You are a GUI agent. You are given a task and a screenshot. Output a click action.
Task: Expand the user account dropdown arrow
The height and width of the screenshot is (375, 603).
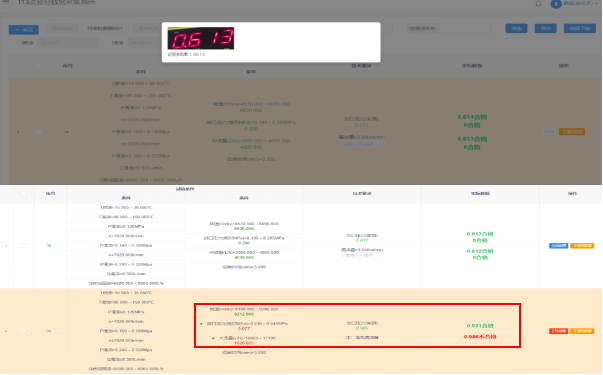tap(596, 3)
